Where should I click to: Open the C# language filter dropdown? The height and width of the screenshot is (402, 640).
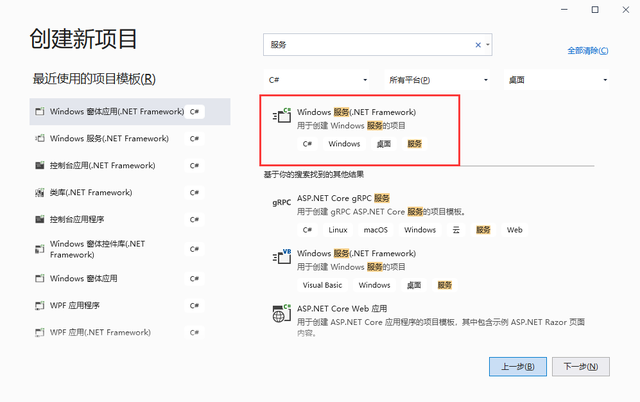[317, 80]
